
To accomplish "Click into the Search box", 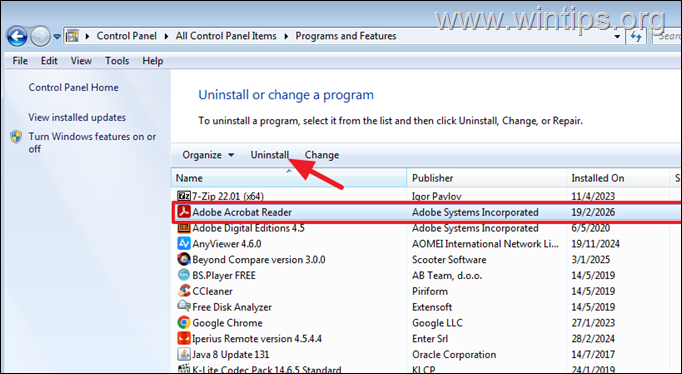I will tap(667, 37).
